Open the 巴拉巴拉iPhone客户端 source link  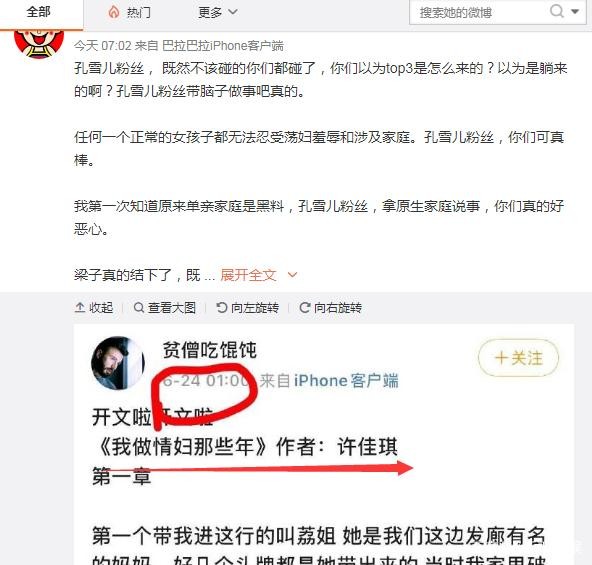[x=223, y=46]
